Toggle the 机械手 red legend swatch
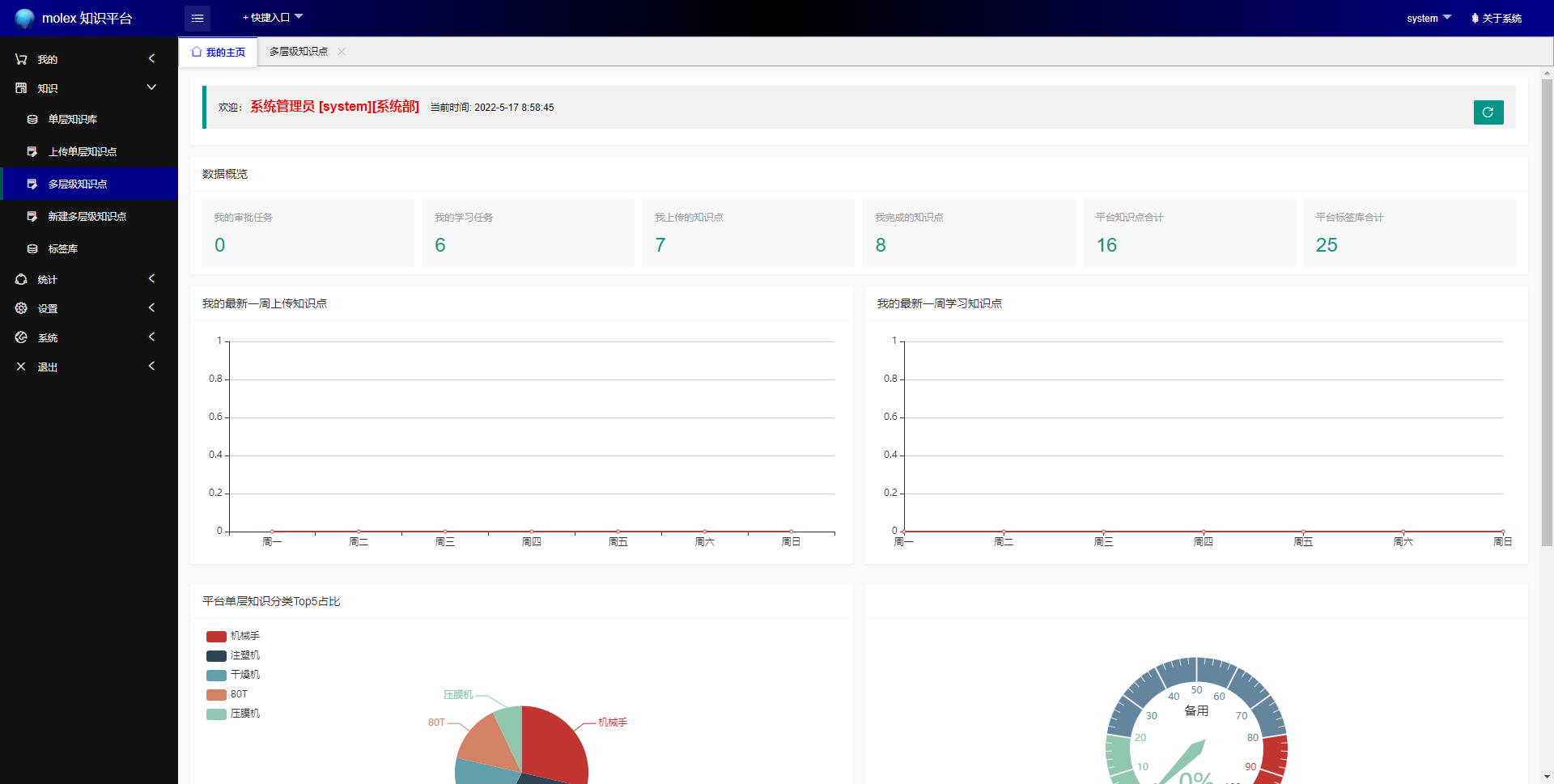The width and height of the screenshot is (1554, 784). 216,637
